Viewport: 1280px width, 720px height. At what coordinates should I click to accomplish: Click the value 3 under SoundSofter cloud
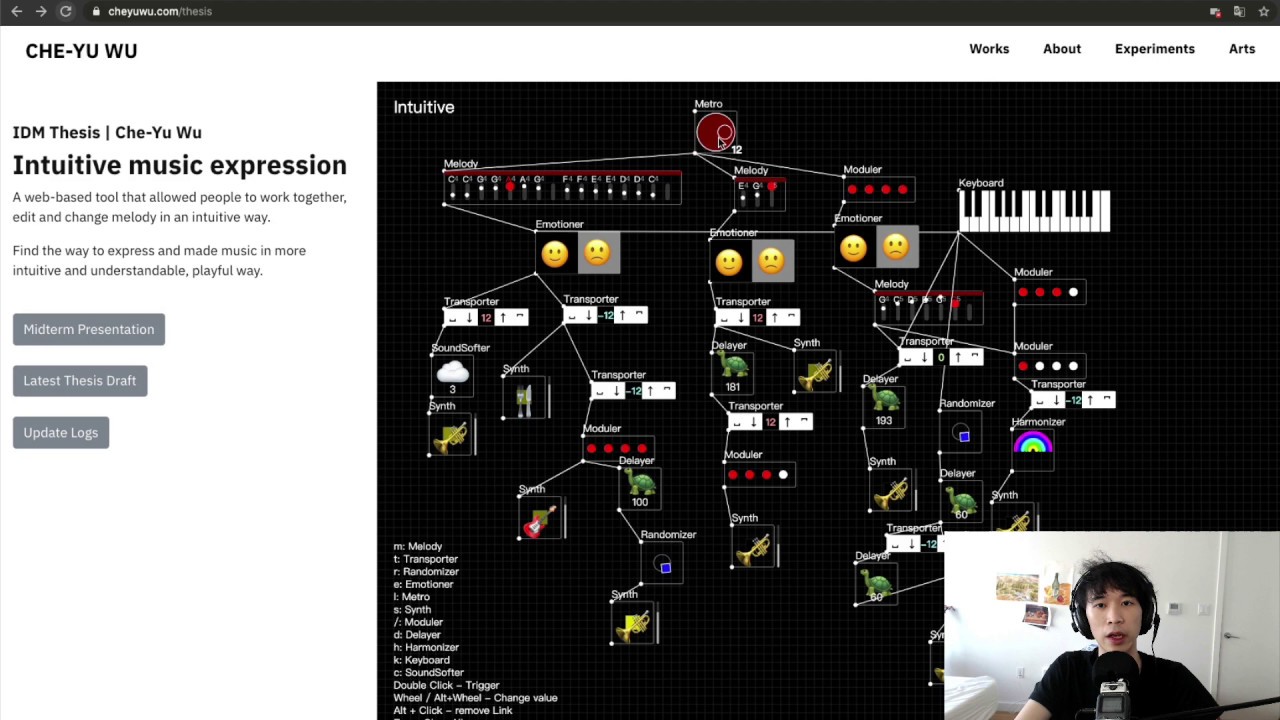[452, 389]
